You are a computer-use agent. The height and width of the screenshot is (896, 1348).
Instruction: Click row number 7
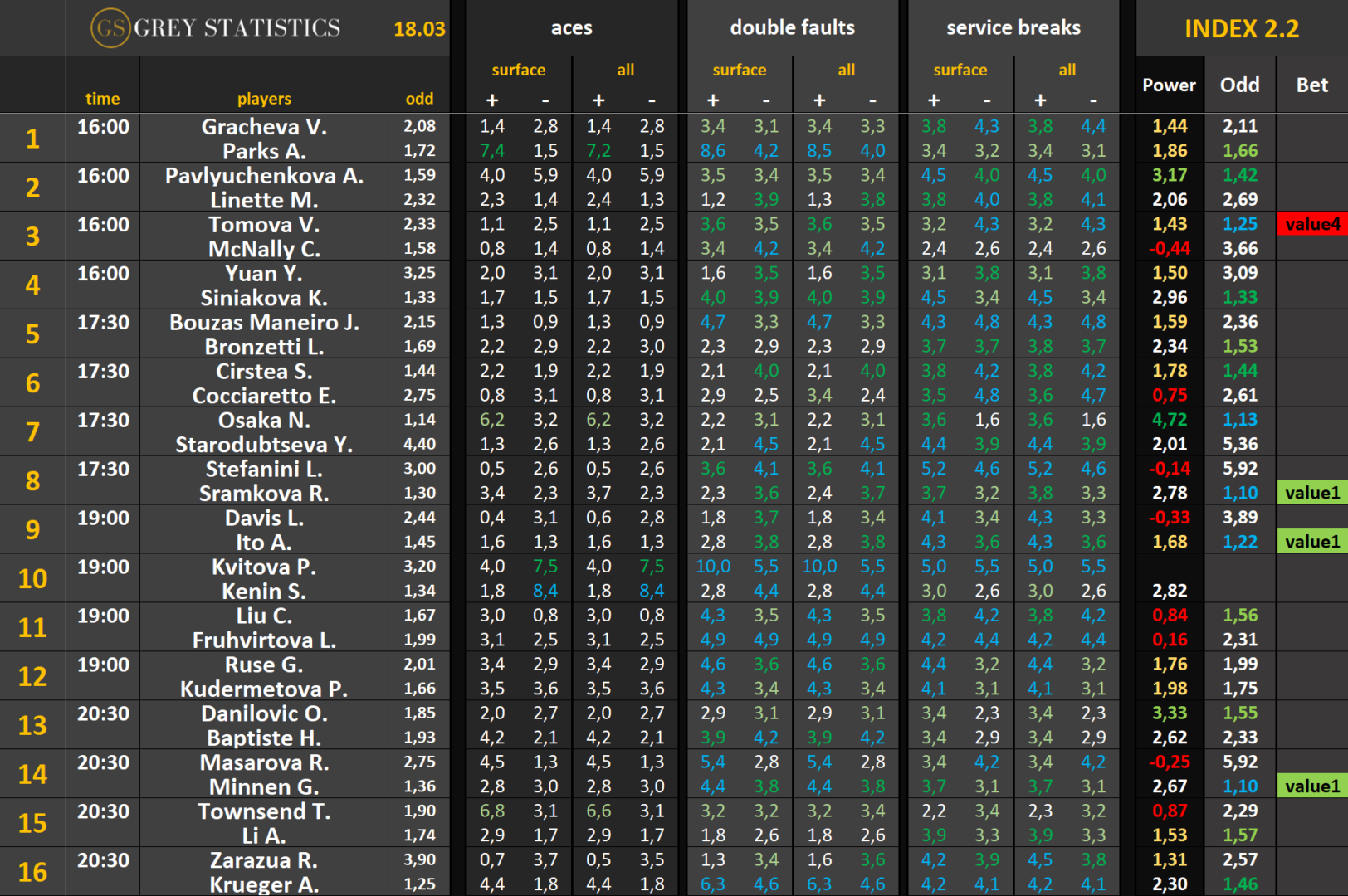[32, 432]
